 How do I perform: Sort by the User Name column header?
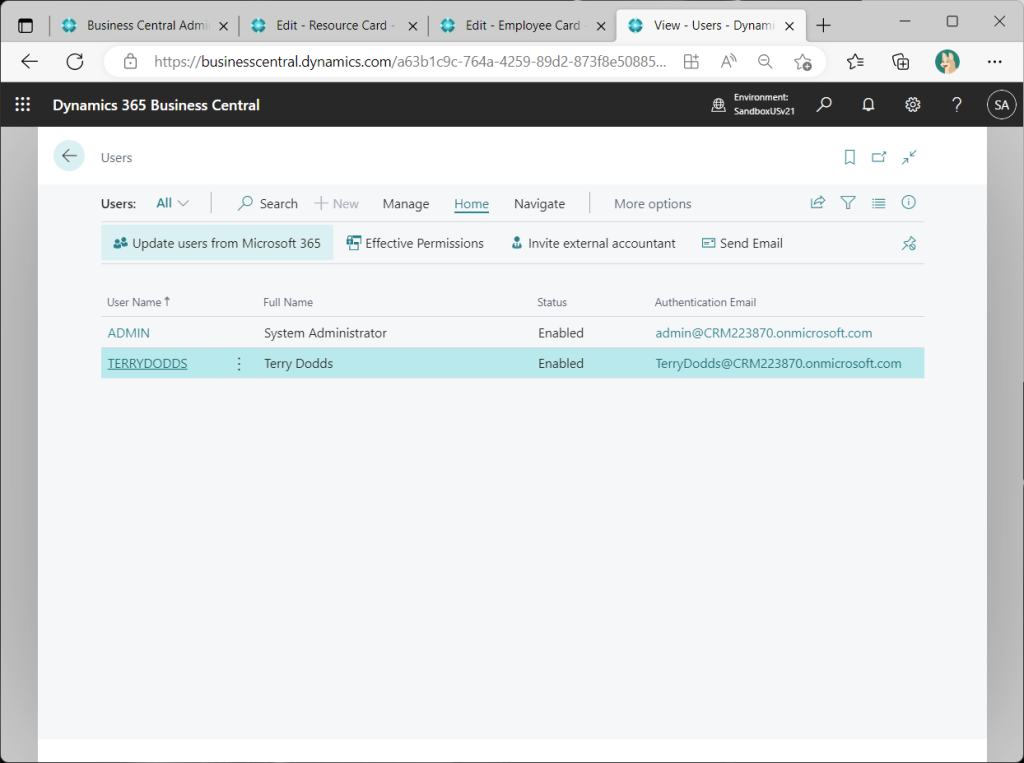(x=138, y=302)
